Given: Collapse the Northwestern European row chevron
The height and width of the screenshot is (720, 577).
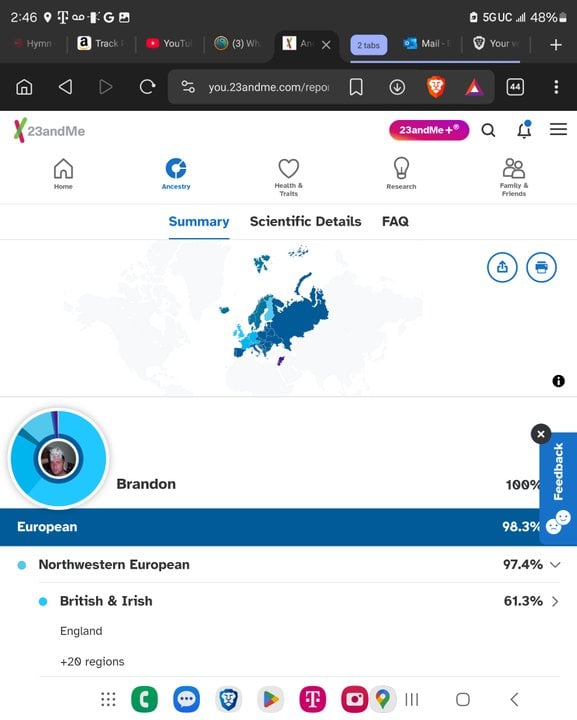Looking at the screenshot, I should pyautogui.click(x=555, y=564).
